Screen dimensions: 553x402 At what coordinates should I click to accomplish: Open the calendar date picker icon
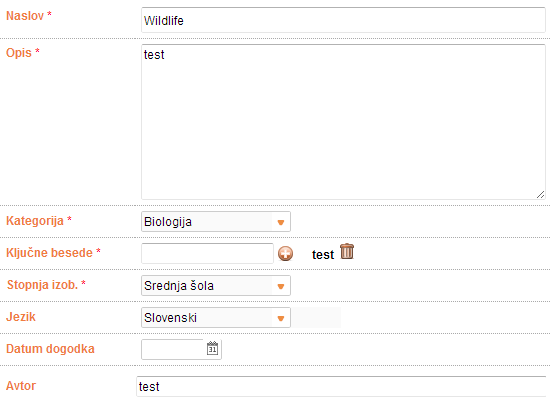point(212,349)
